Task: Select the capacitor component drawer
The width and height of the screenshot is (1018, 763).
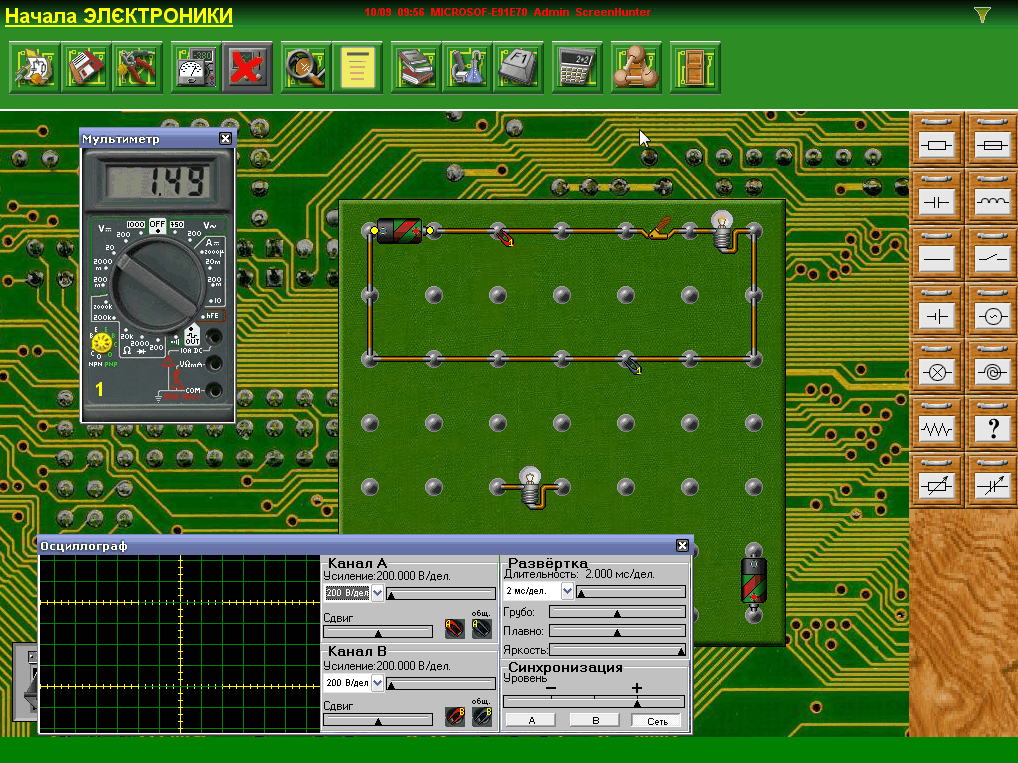Action: (x=936, y=202)
